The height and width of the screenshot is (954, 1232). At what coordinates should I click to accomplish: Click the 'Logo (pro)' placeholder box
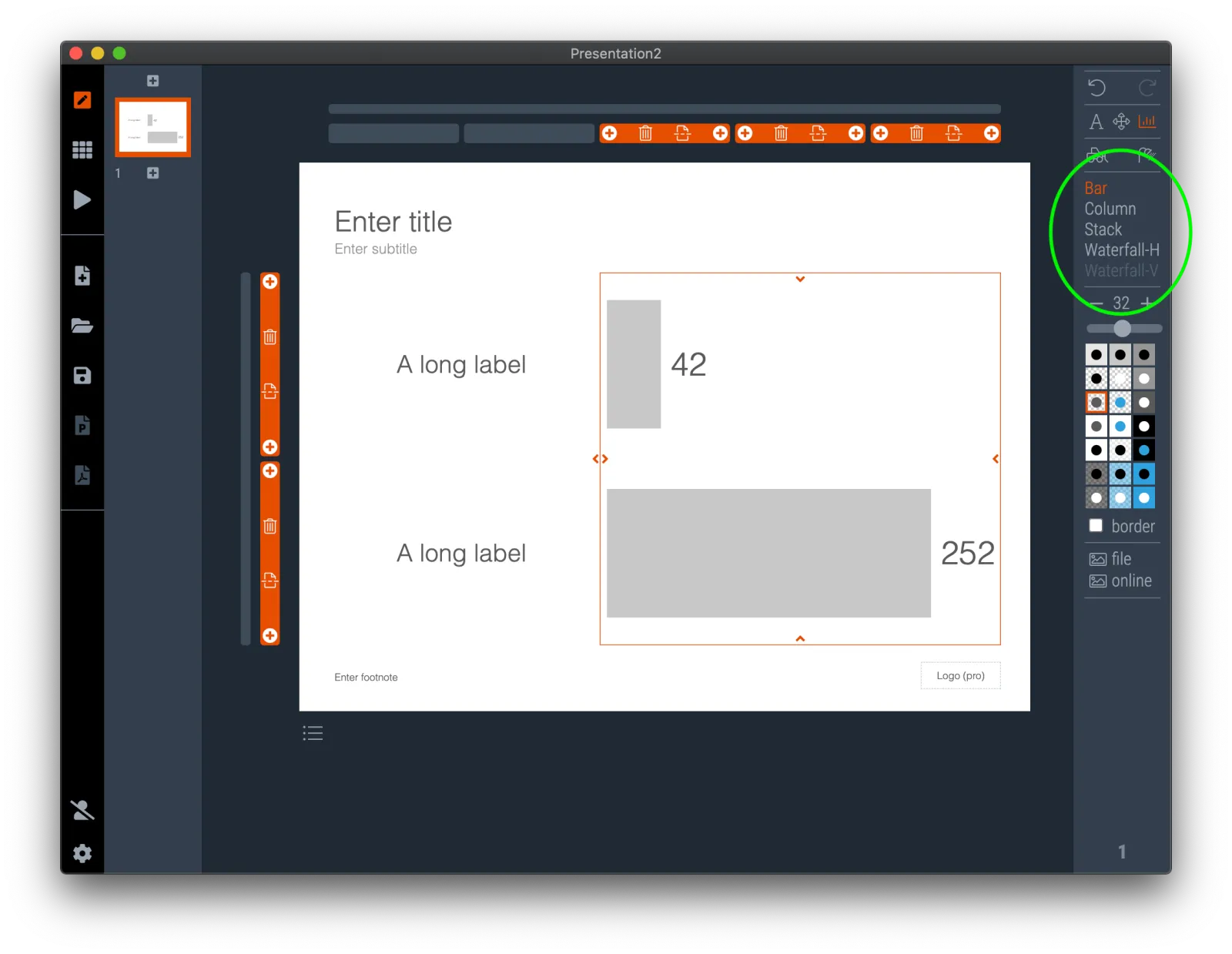tap(960, 676)
